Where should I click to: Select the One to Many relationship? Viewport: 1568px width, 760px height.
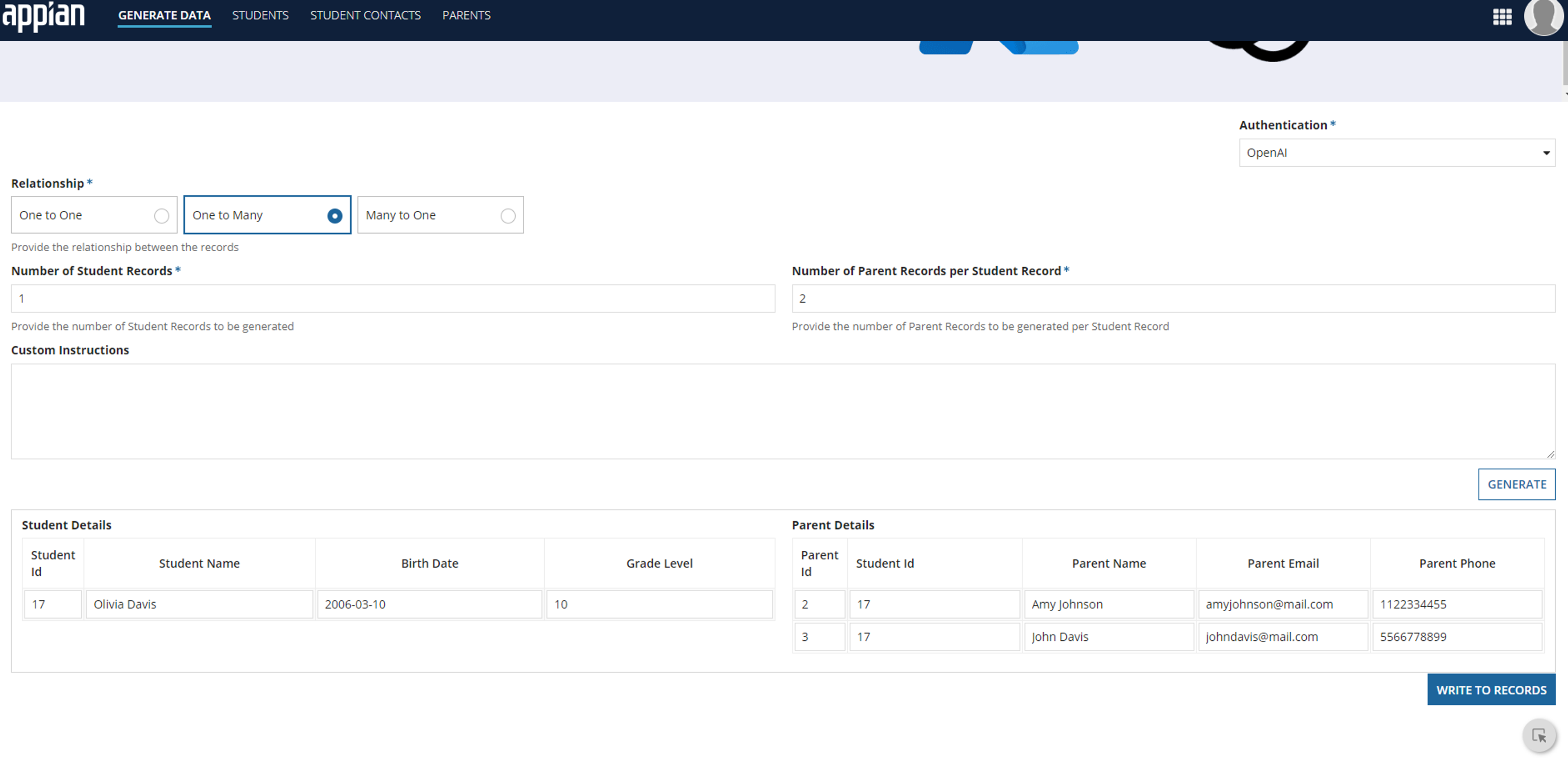click(x=267, y=215)
